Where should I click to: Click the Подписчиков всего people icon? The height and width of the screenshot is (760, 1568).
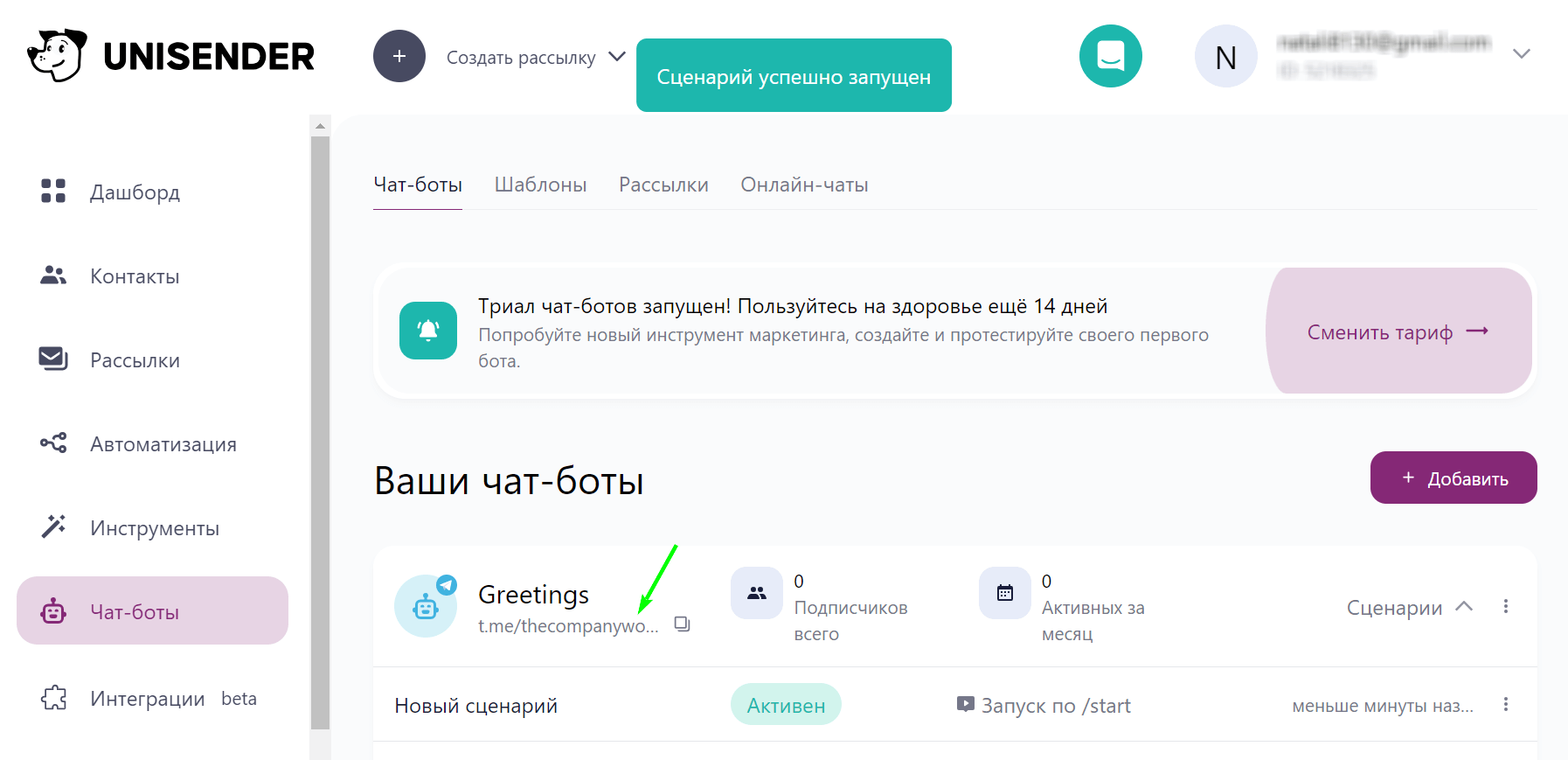(x=757, y=593)
